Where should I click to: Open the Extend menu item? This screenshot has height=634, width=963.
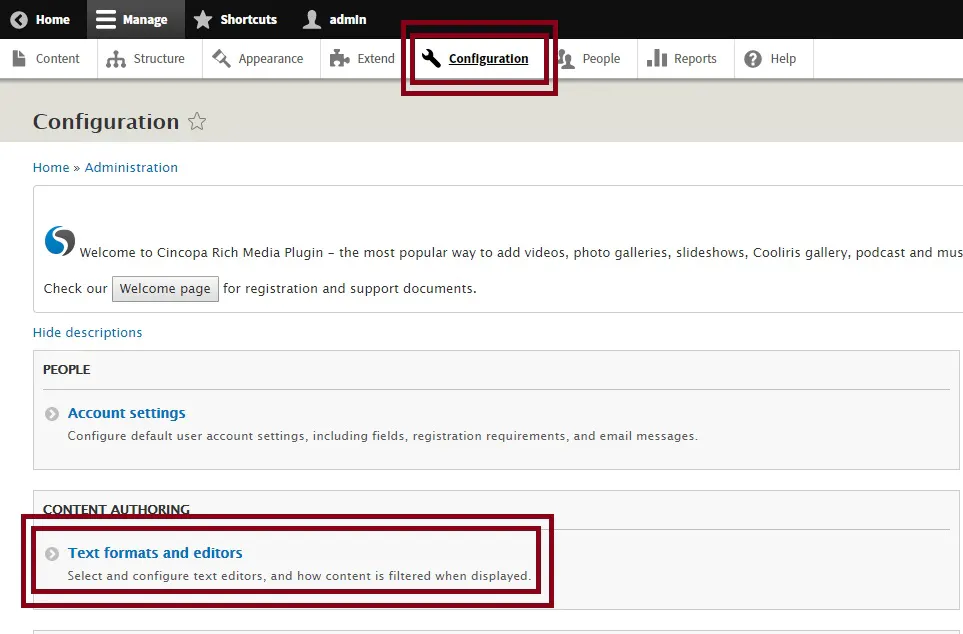[x=366, y=58]
